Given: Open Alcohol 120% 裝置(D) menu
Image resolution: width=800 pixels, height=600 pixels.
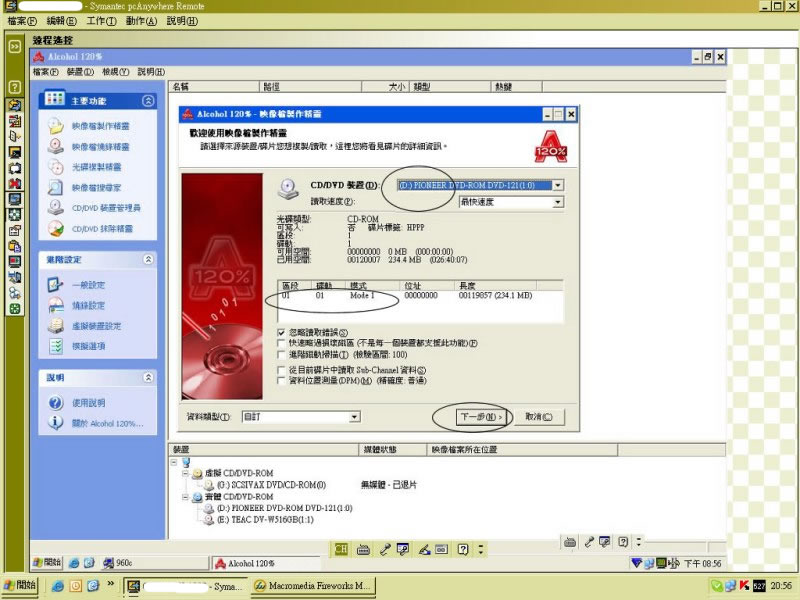Looking at the screenshot, I should point(80,72).
